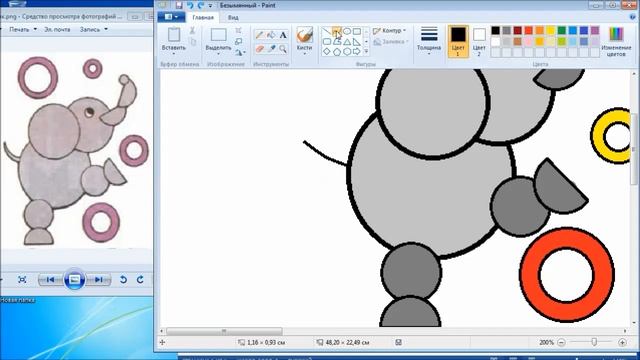Open Печать menu in photo viewer
This screenshot has height=360, width=640.
pyautogui.click(x=23, y=29)
